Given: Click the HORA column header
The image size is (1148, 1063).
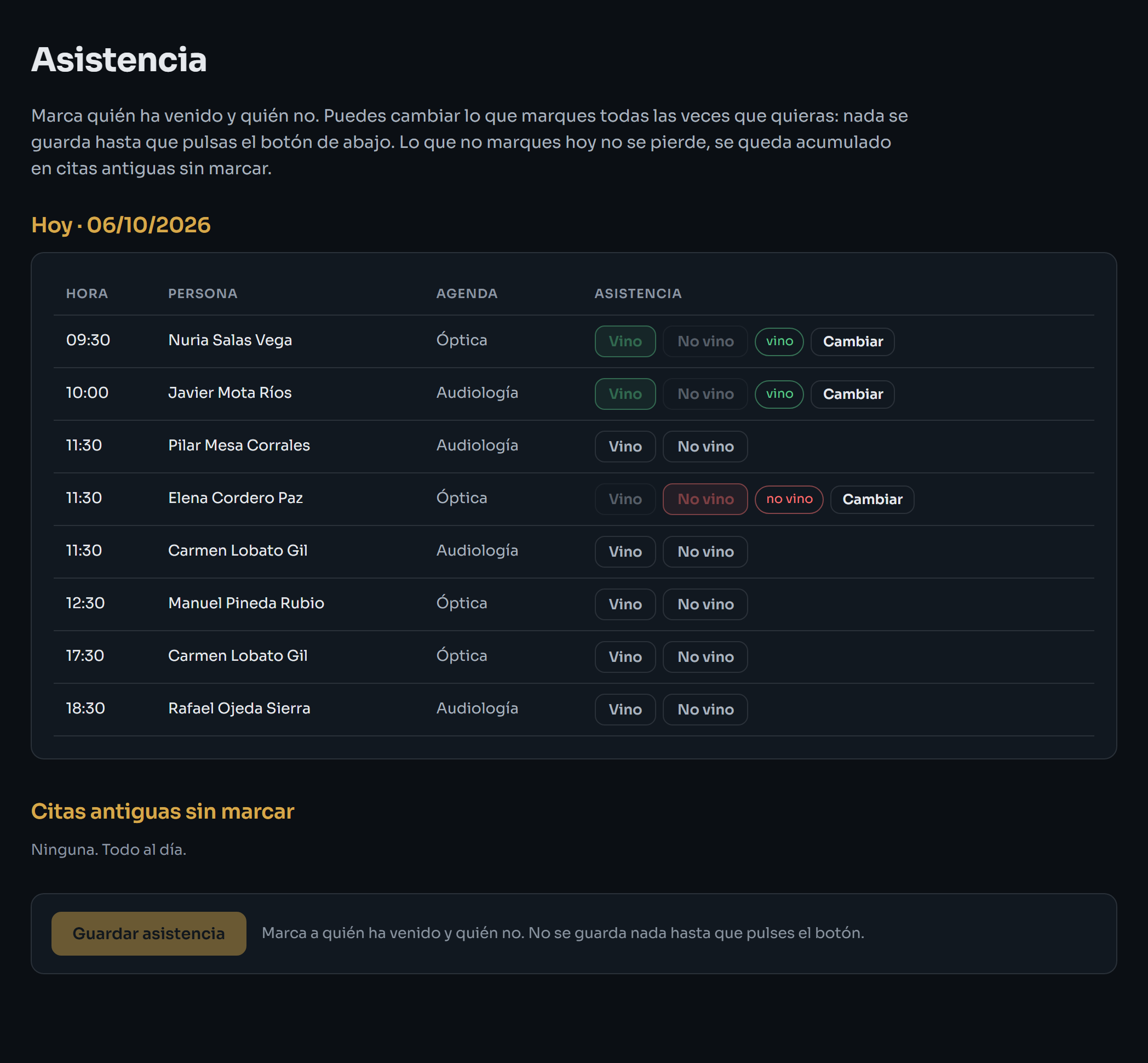Looking at the screenshot, I should tap(87, 293).
